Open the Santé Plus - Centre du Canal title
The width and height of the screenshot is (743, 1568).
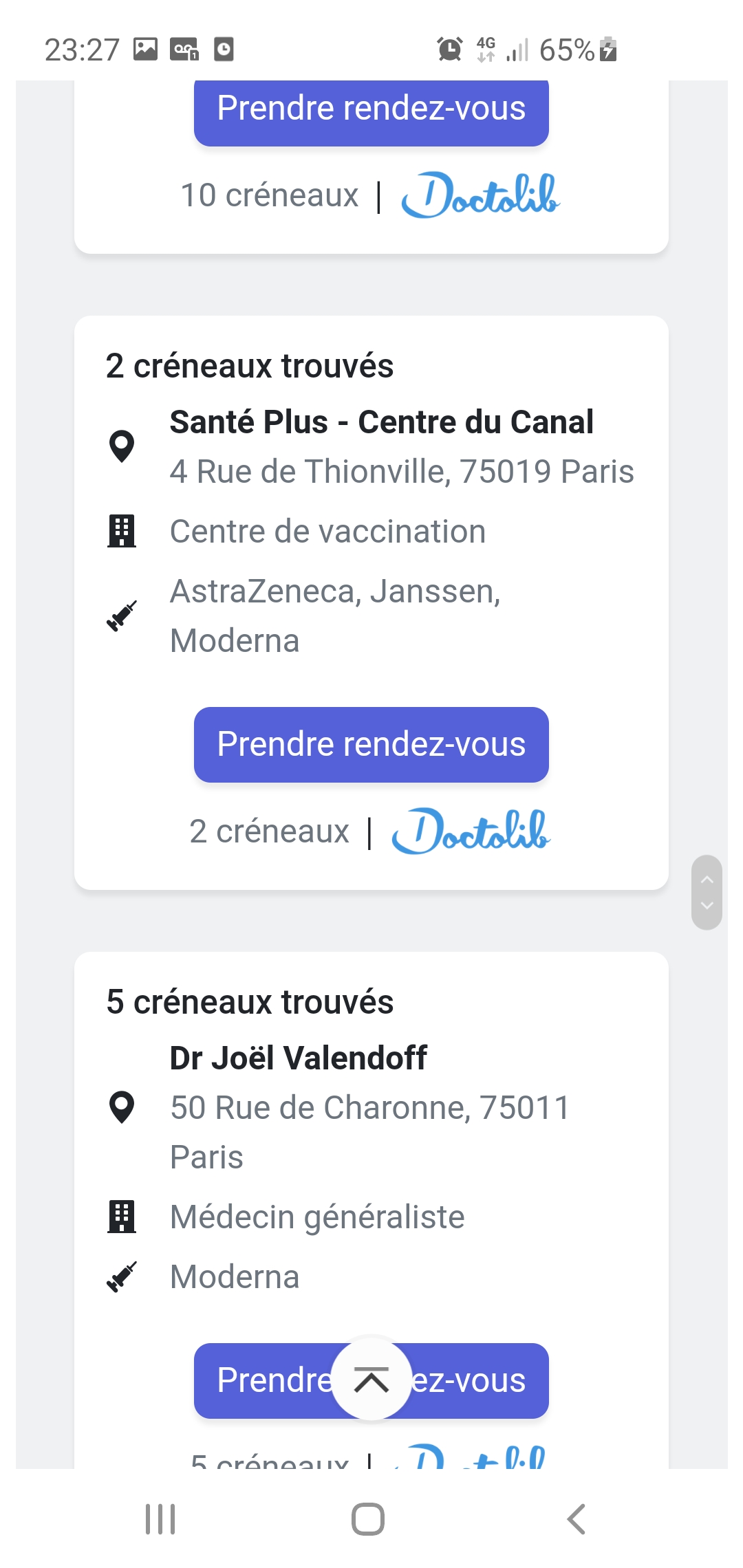click(381, 422)
